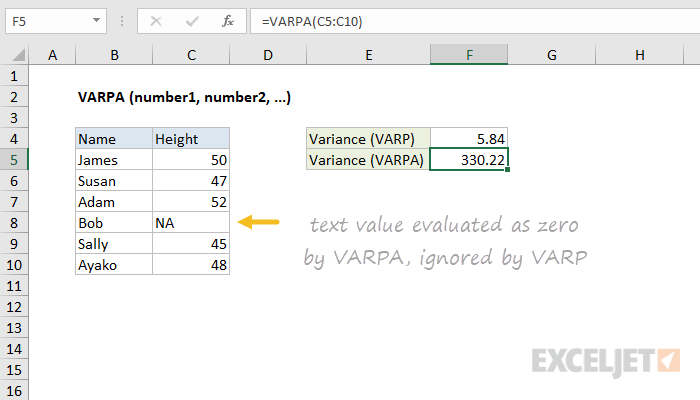Select column A header

52,55
